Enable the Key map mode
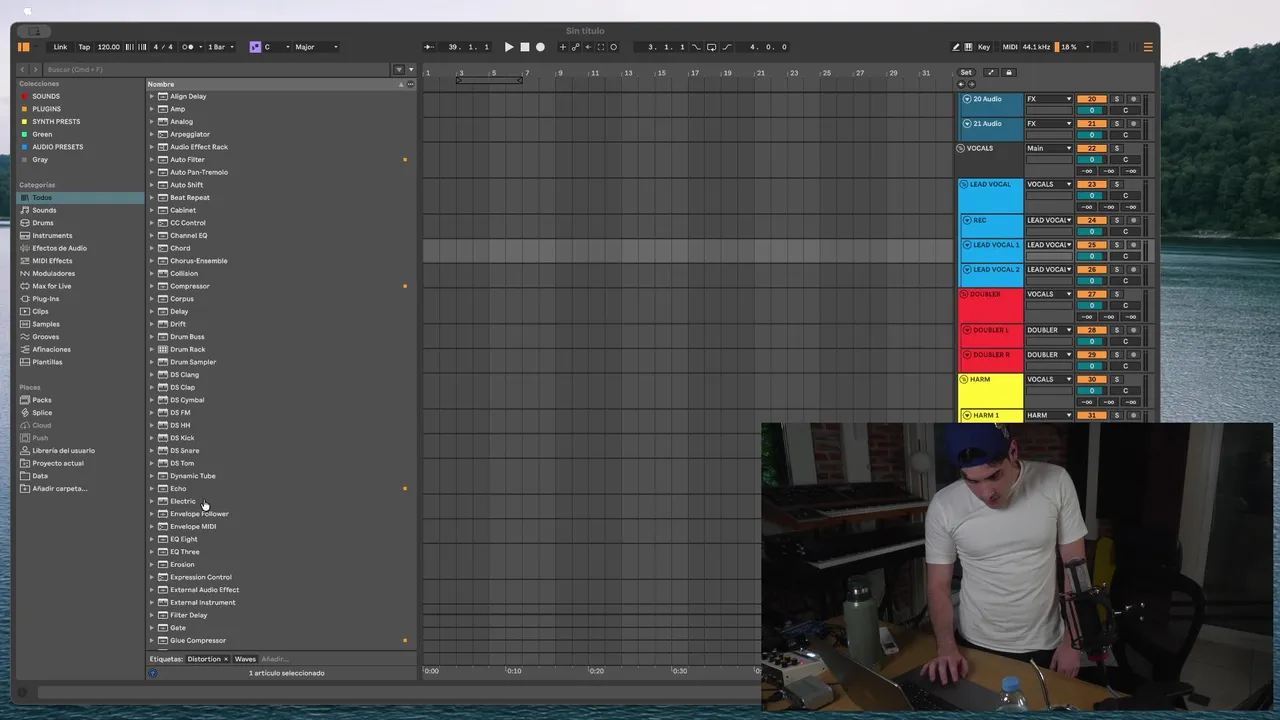The image size is (1280, 720). 984,47
